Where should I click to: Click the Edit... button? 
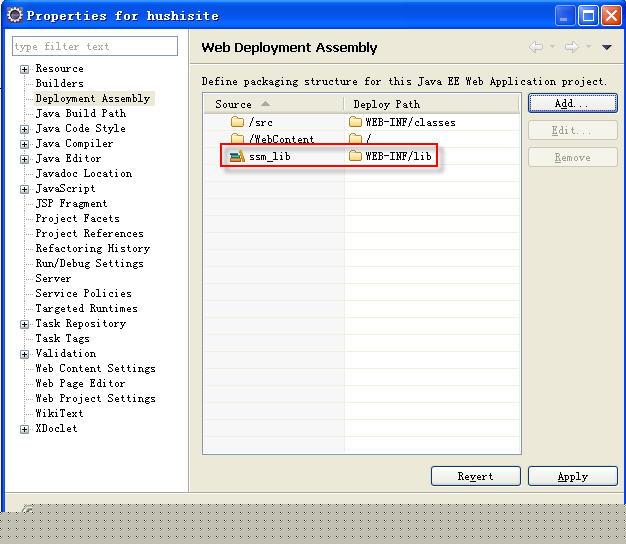pos(573,131)
